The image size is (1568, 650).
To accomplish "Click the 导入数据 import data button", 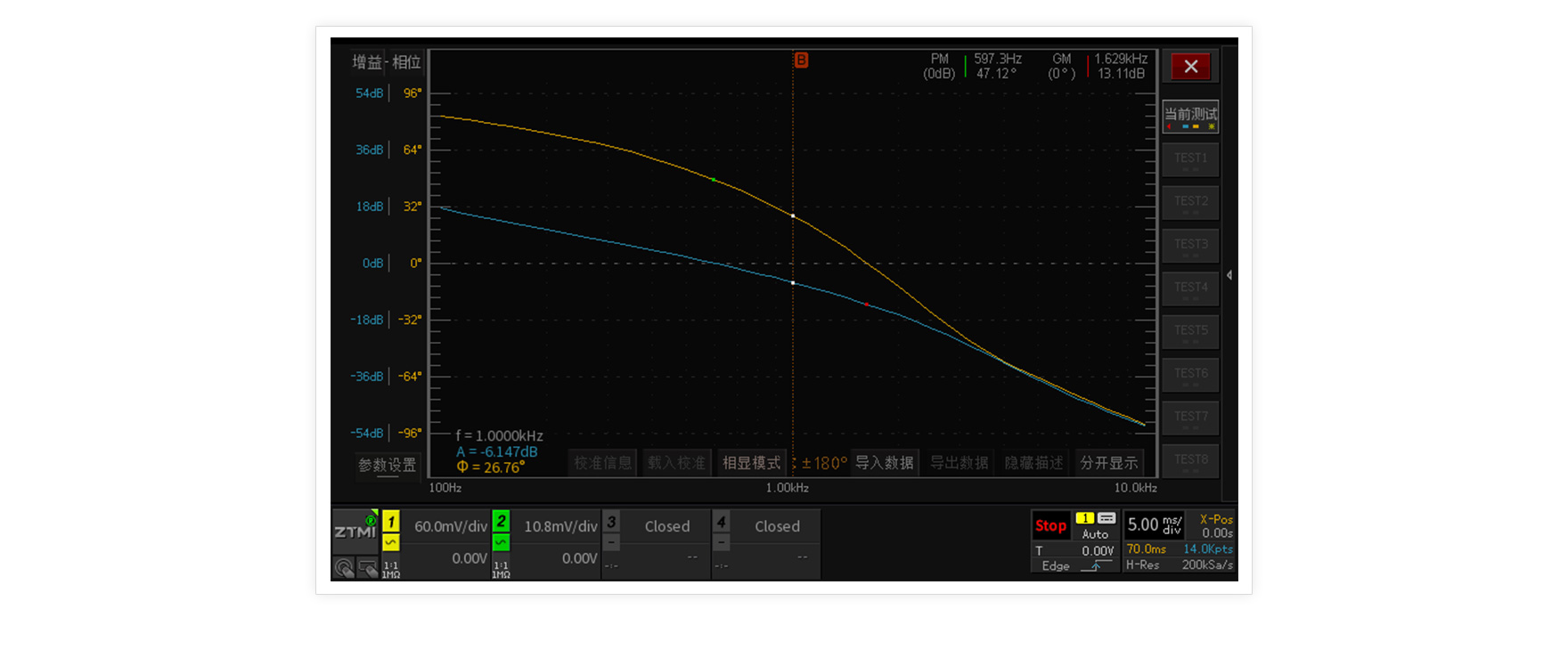I will [x=884, y=463].
